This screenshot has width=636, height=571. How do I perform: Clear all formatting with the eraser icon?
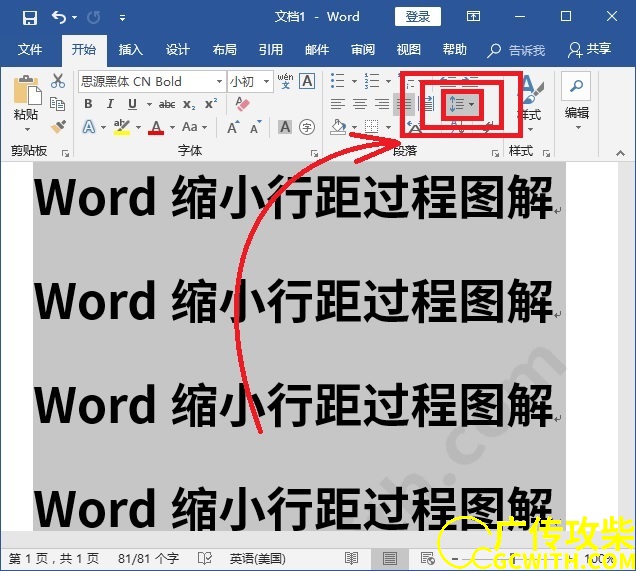tap(242, 104)
